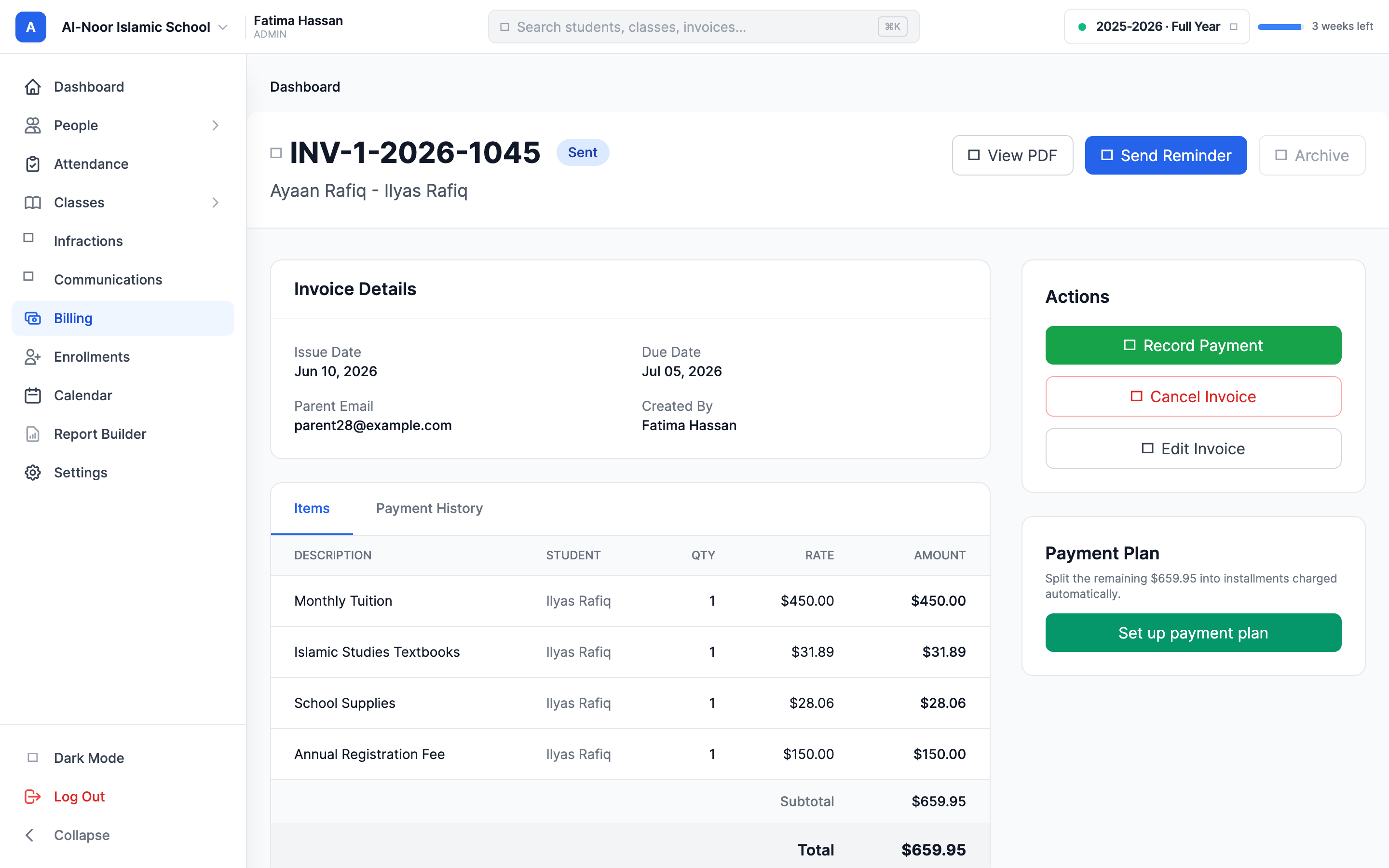The image size is (1389, 868).
Task: Click Created By Fatima Hassan value
Action: [x=689, y=425]
